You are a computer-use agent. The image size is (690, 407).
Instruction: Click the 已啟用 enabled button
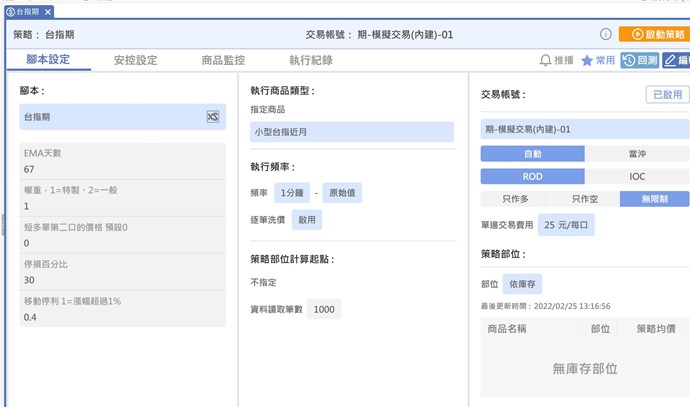[666, 95]
